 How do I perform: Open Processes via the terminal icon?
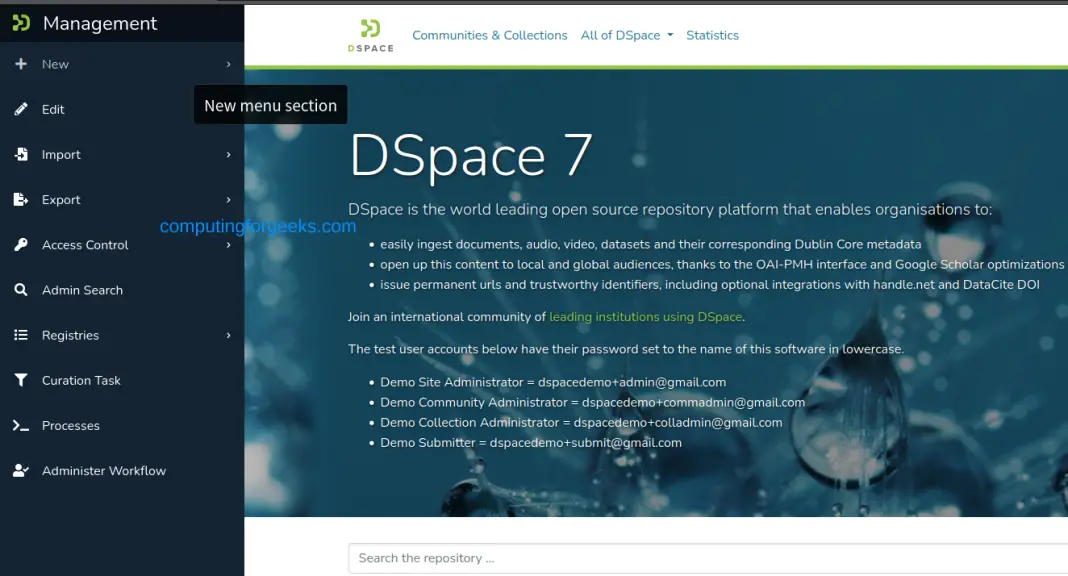click(x=22, y=425)
